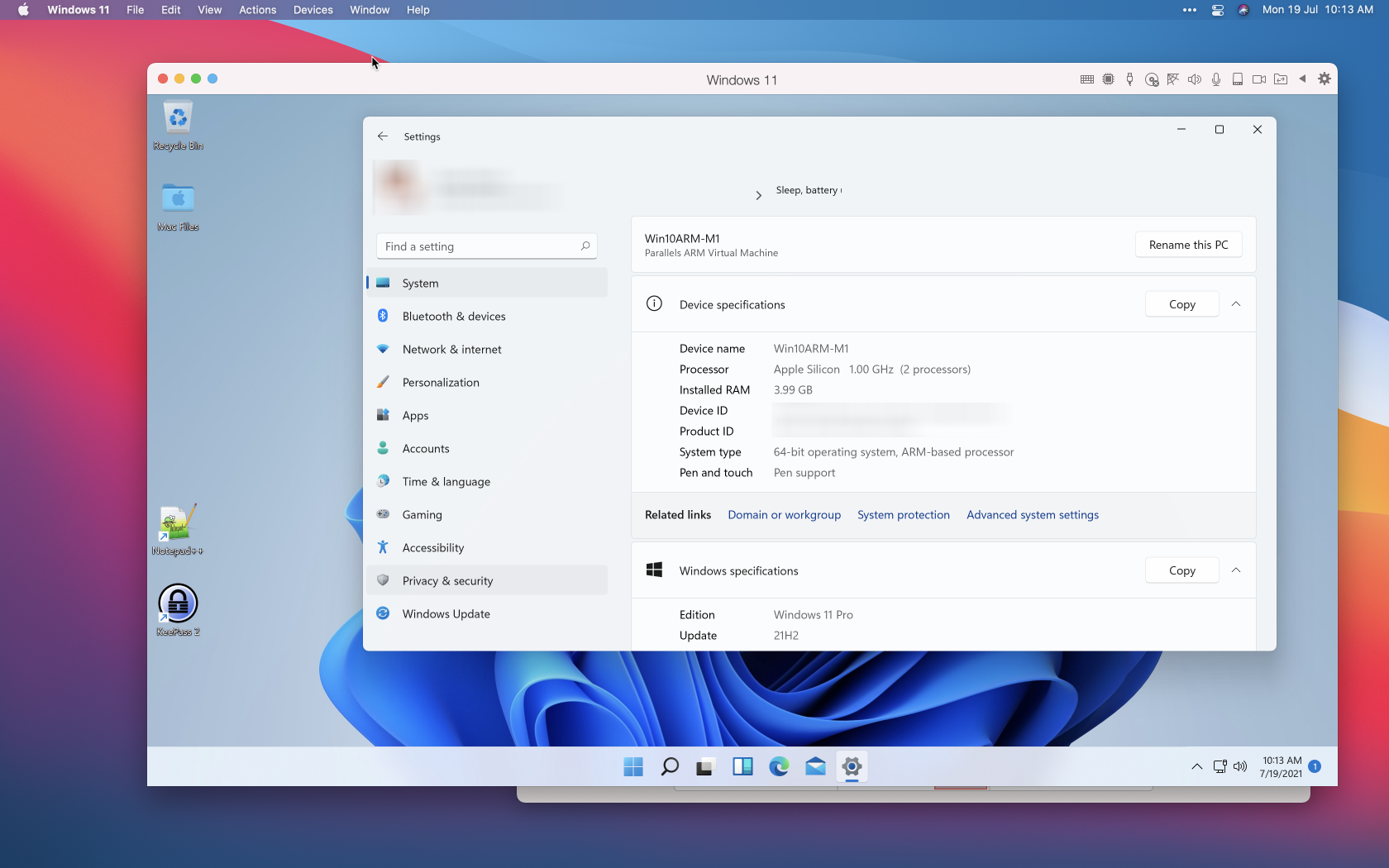The width and height of the screenshot is (1389, 868).
Task: Open the View menu in the macOS menu bar
Action: [x=209, y=10]
